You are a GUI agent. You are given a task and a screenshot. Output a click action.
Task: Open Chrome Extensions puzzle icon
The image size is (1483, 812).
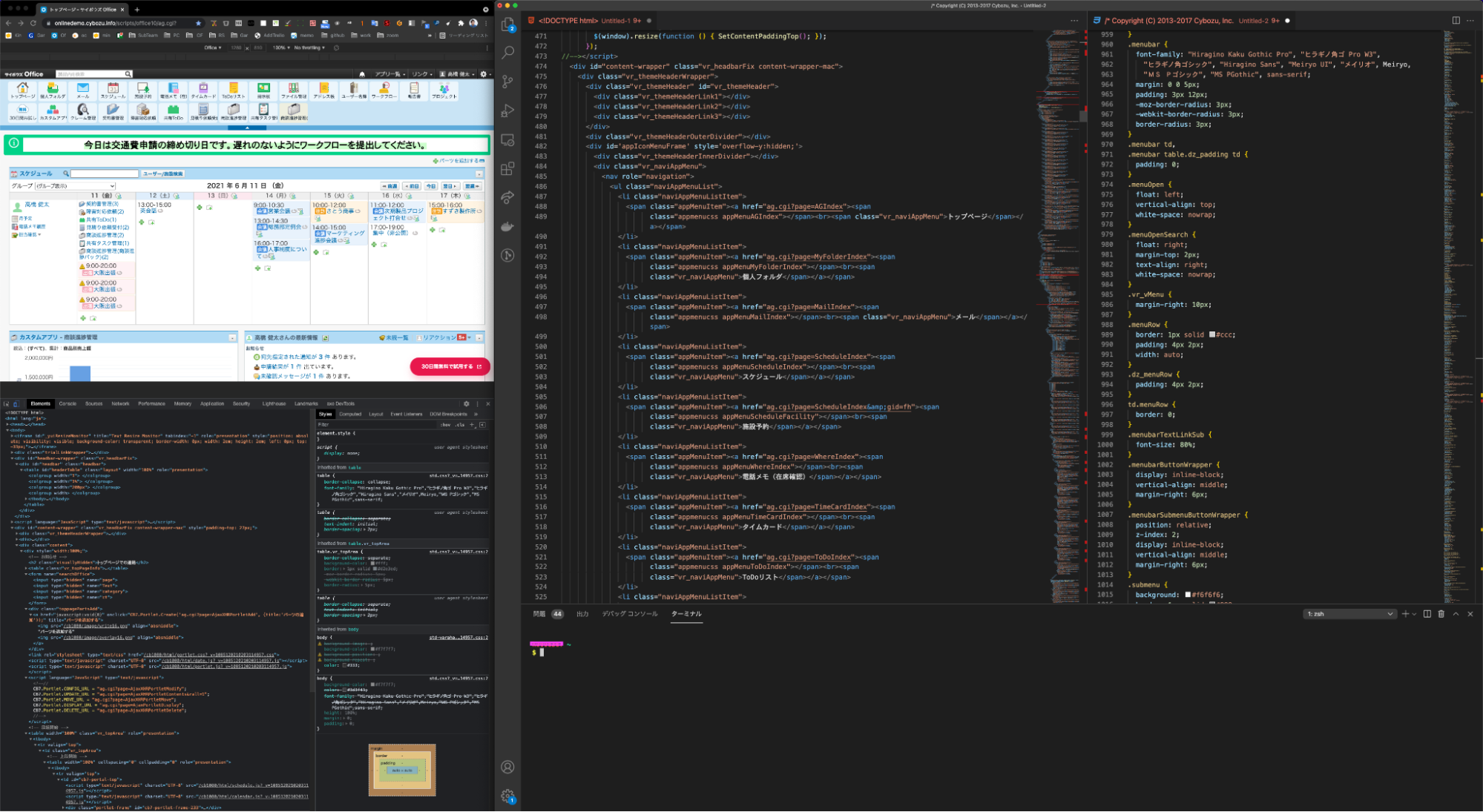coord(461,23)
